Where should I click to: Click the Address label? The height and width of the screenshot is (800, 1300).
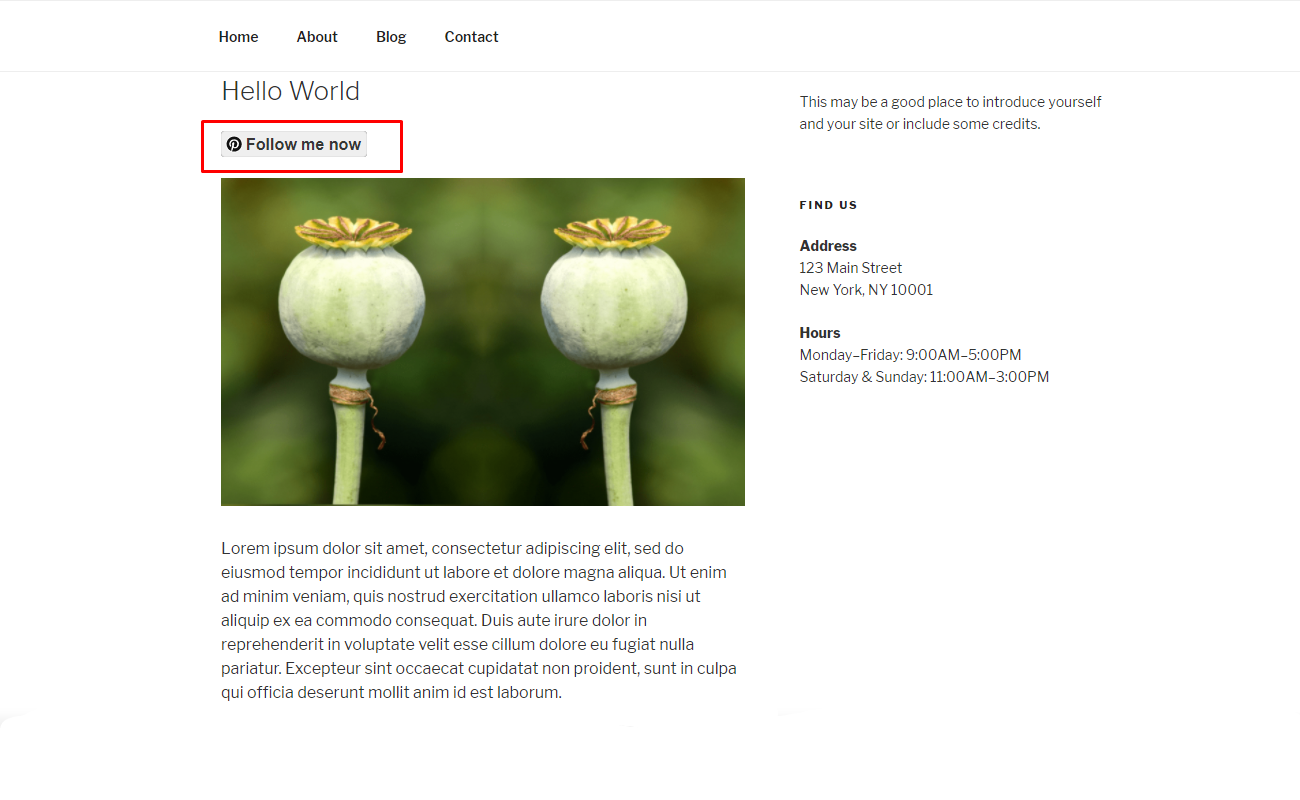click(x=828, y=246)
